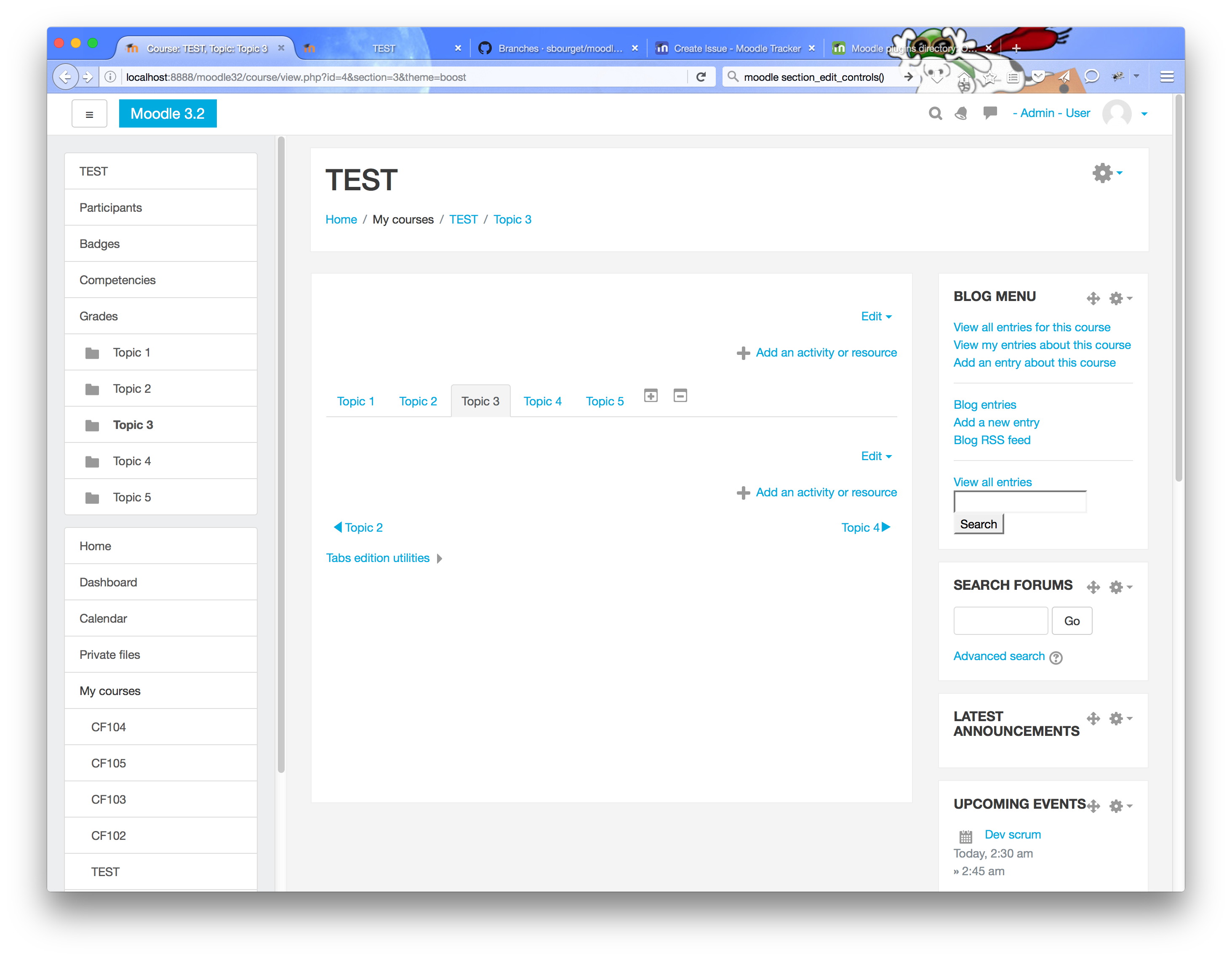Click Topic 3 in the breadcrumb
This screenshot has height=959, width=1232.
512,219
